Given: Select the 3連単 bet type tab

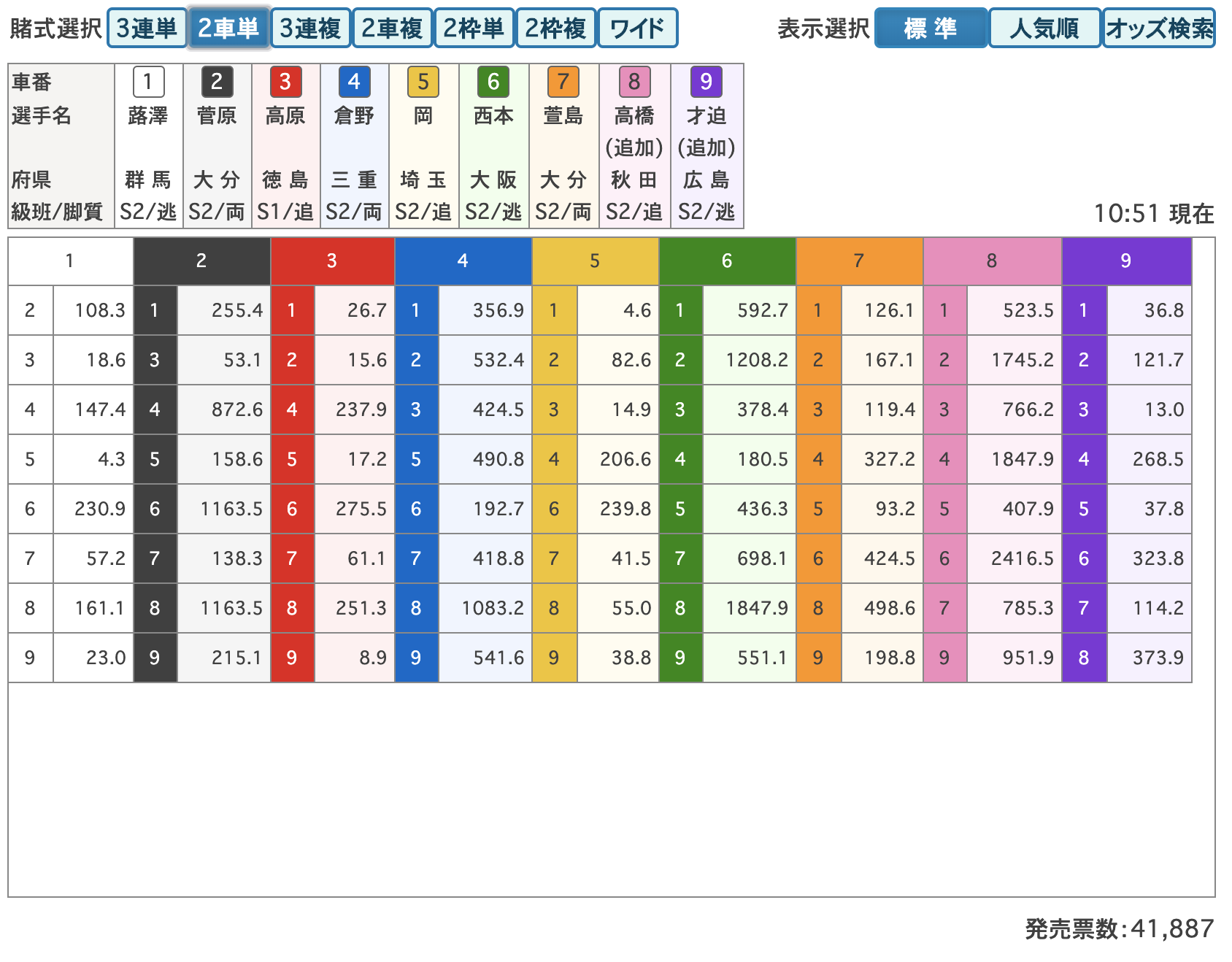Looking at the screenshot, I should (147, 28).
